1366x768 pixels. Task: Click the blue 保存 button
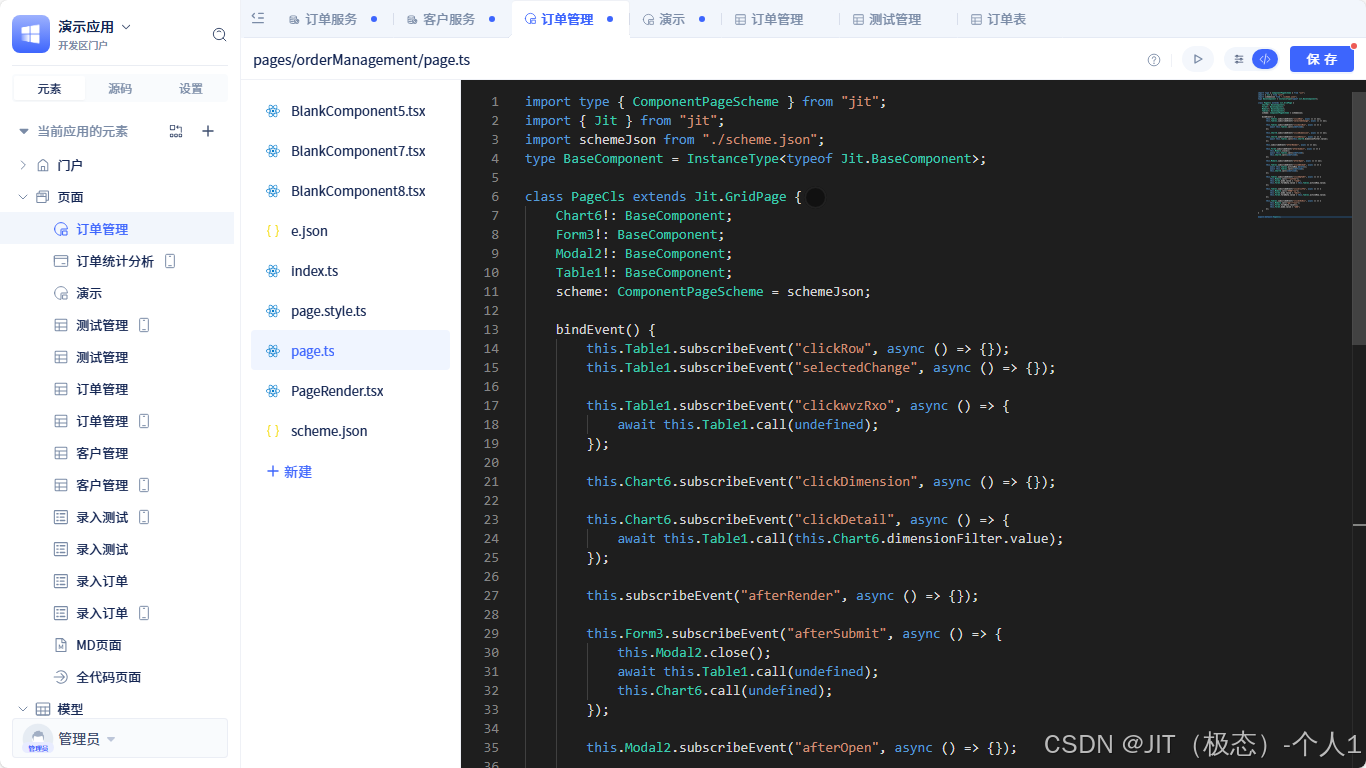[x=1321, y=59]
